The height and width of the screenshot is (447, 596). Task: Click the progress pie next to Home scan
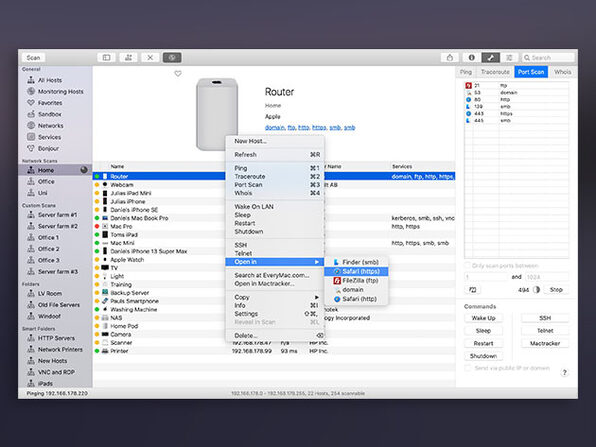coord(84,170)
